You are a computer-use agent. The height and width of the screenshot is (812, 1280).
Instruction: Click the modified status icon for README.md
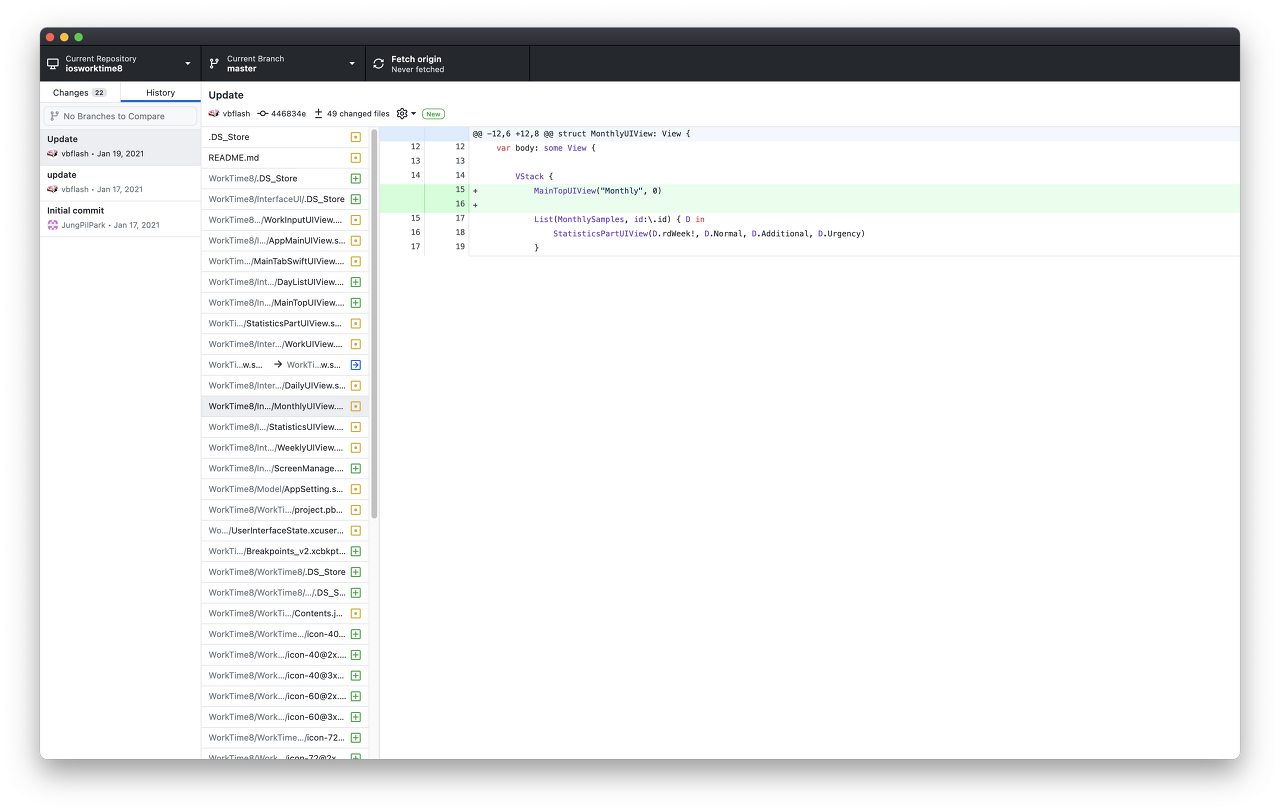click(x=356, y=158)
